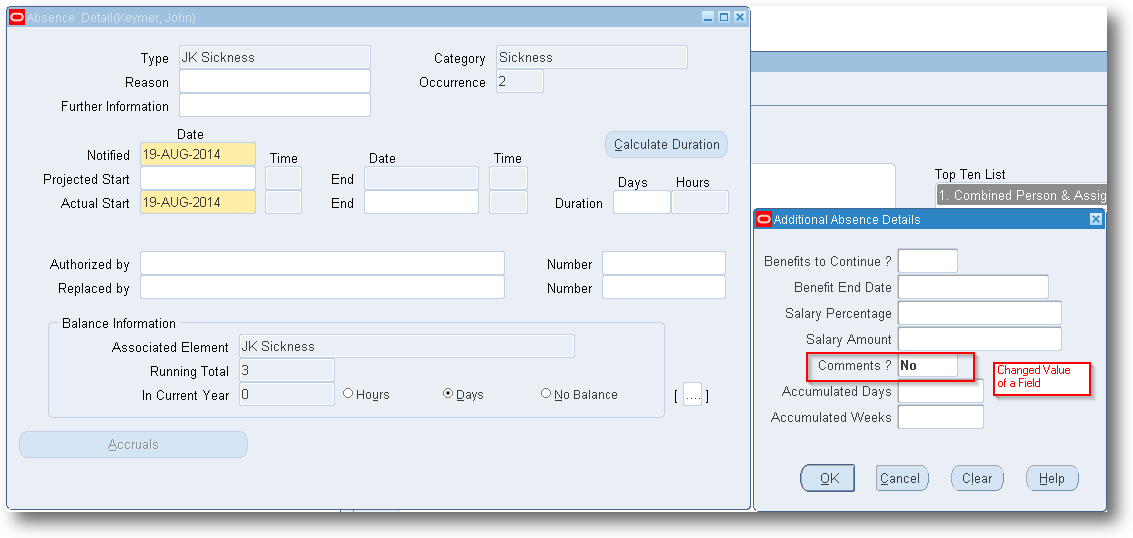Select the Hours radio button
The height and width of the screenshot is (538, 1133).
[x=348, y=394]
